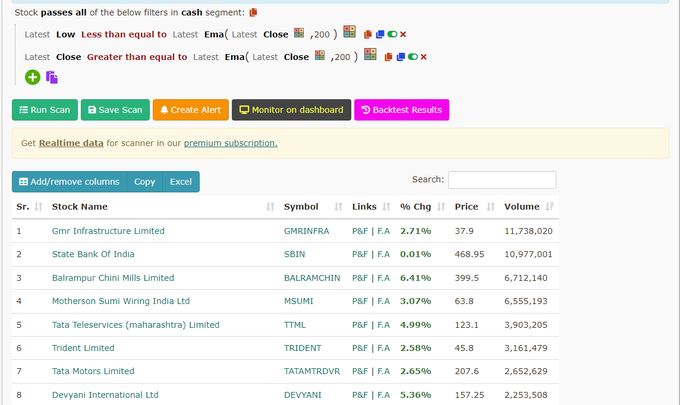Open the 'premium subscription' link
680x405 pixels.
tap(231, 143)
